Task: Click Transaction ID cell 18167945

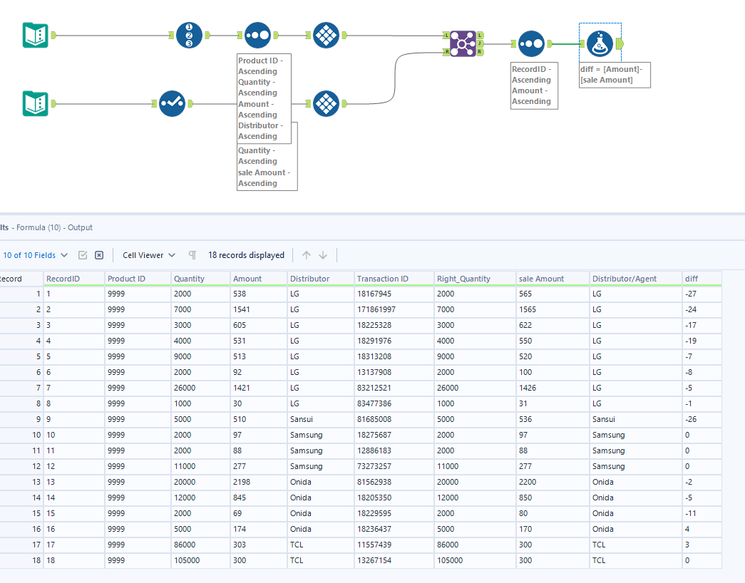Action: pos(394,294)
